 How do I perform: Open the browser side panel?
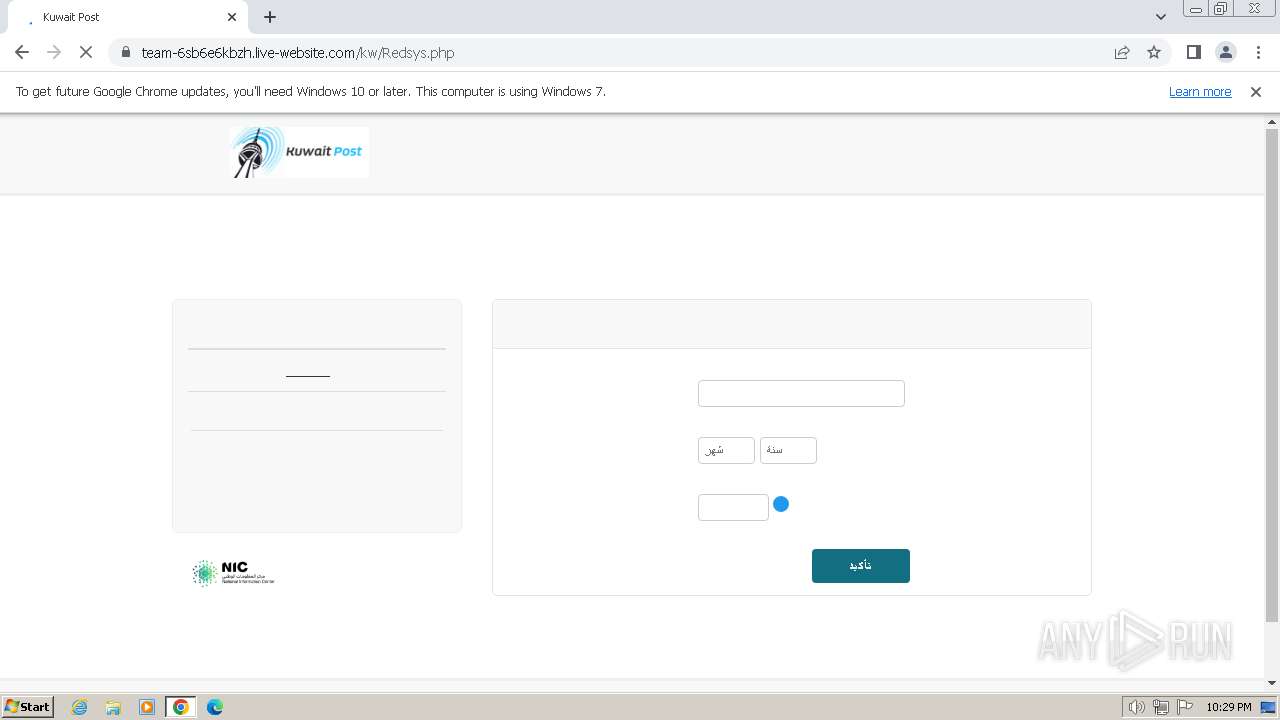click(1193, 52)
